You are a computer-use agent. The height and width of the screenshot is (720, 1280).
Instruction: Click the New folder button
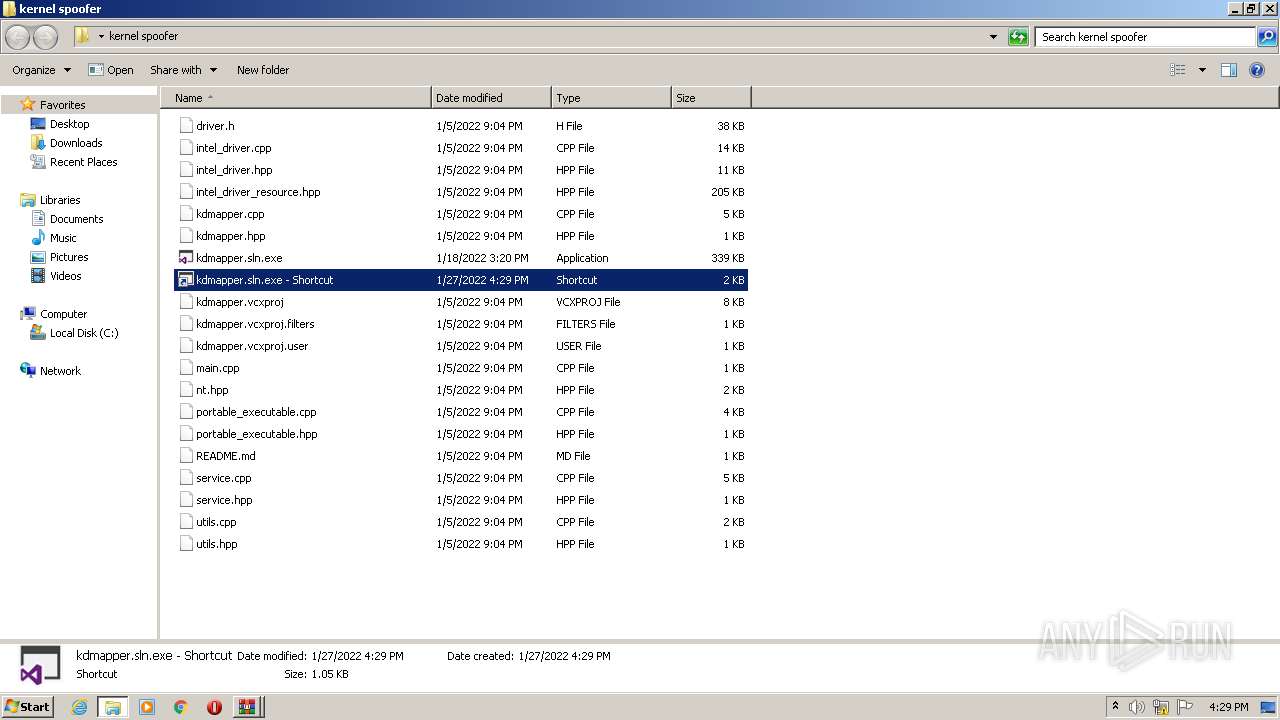pyautogui.click(x=263, y=70)
